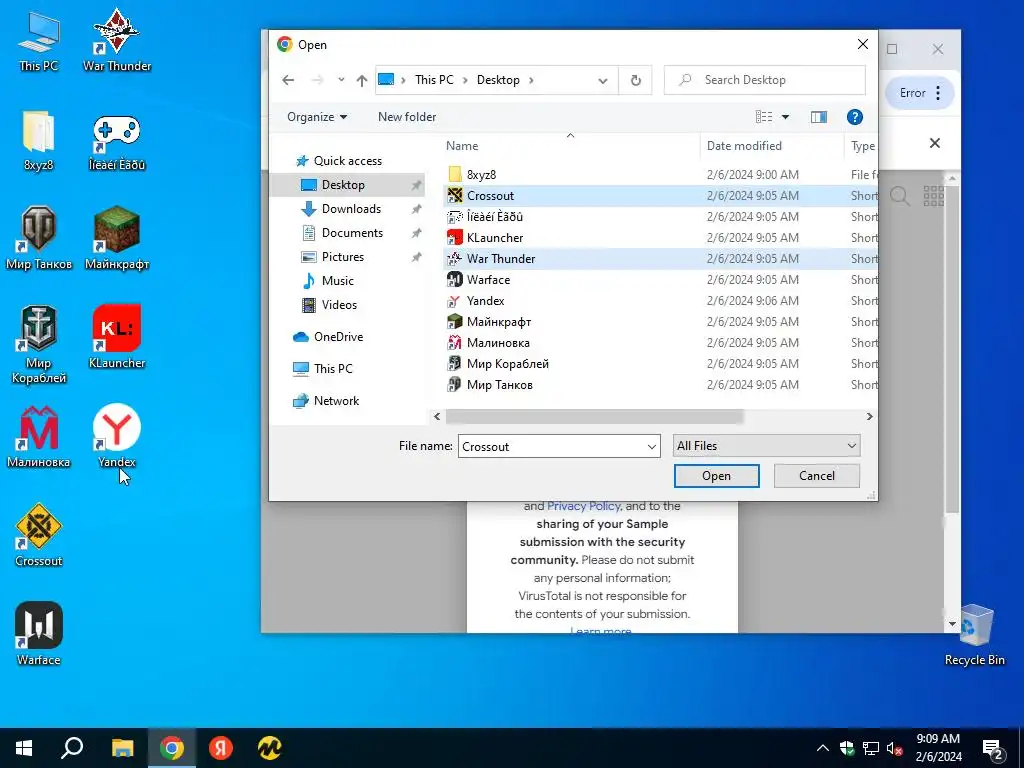The width and height of the screenshot is (1024, 768).
Task: Select the 8xyz8 folder in list
Action: tap(660, 174)
